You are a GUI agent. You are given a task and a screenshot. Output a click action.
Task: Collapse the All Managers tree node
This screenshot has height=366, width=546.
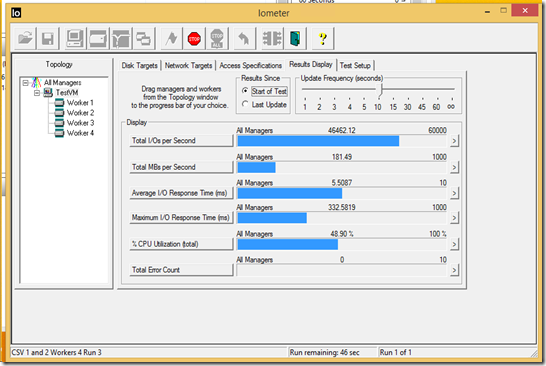pos(25,83)
